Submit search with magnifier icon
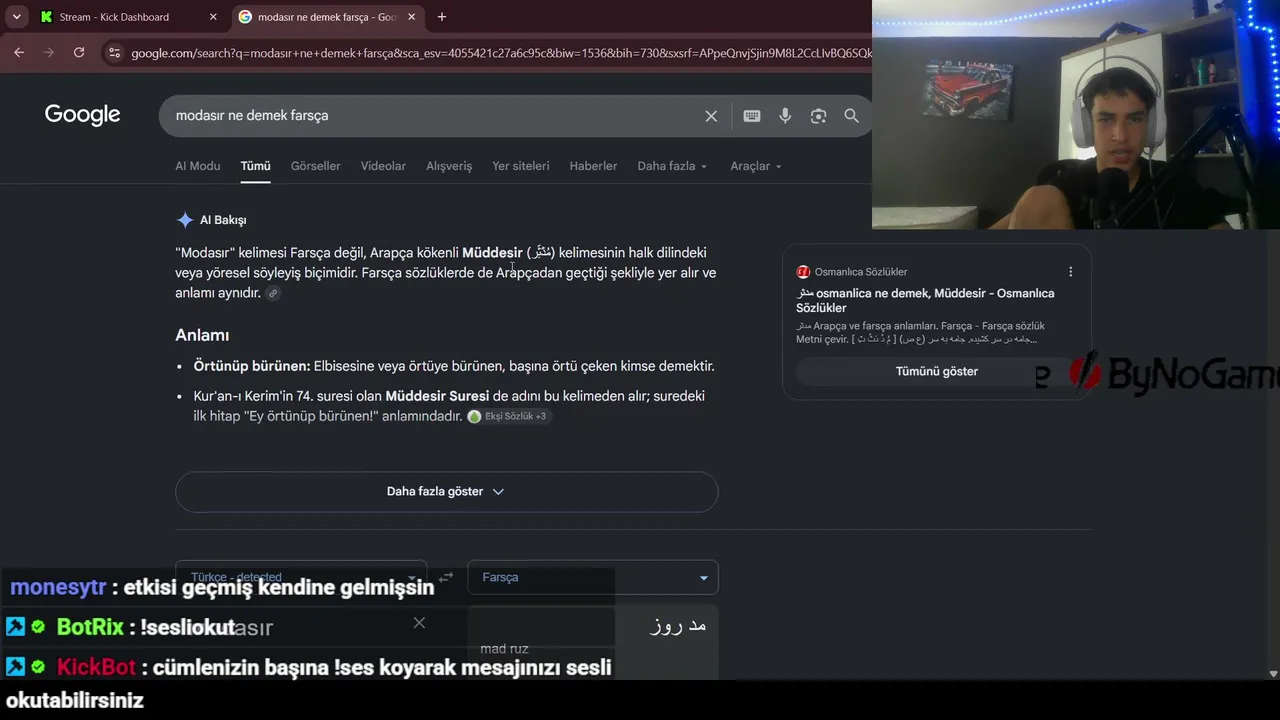 coord(851,116)
